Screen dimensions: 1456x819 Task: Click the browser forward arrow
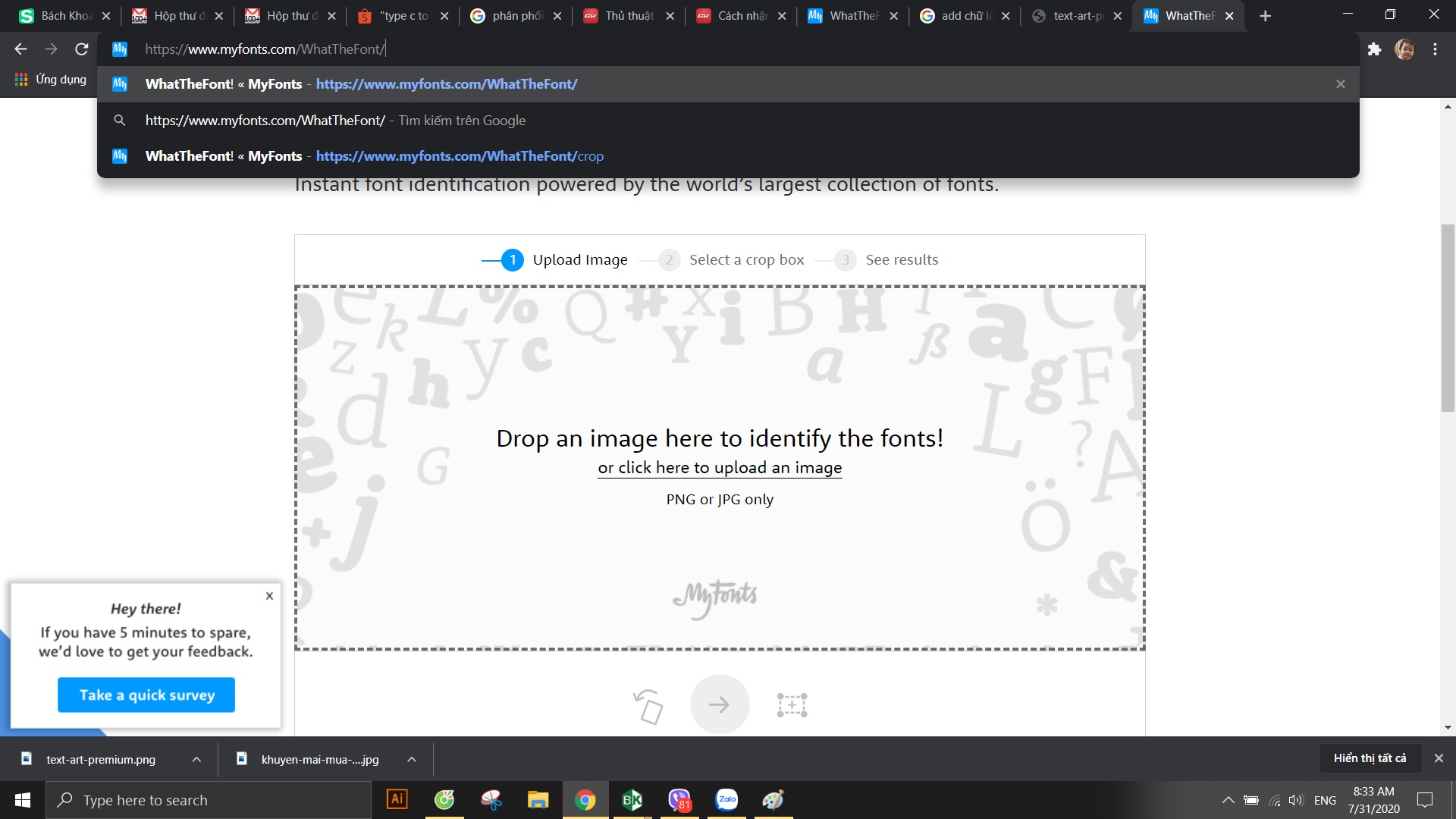point(51,49)
